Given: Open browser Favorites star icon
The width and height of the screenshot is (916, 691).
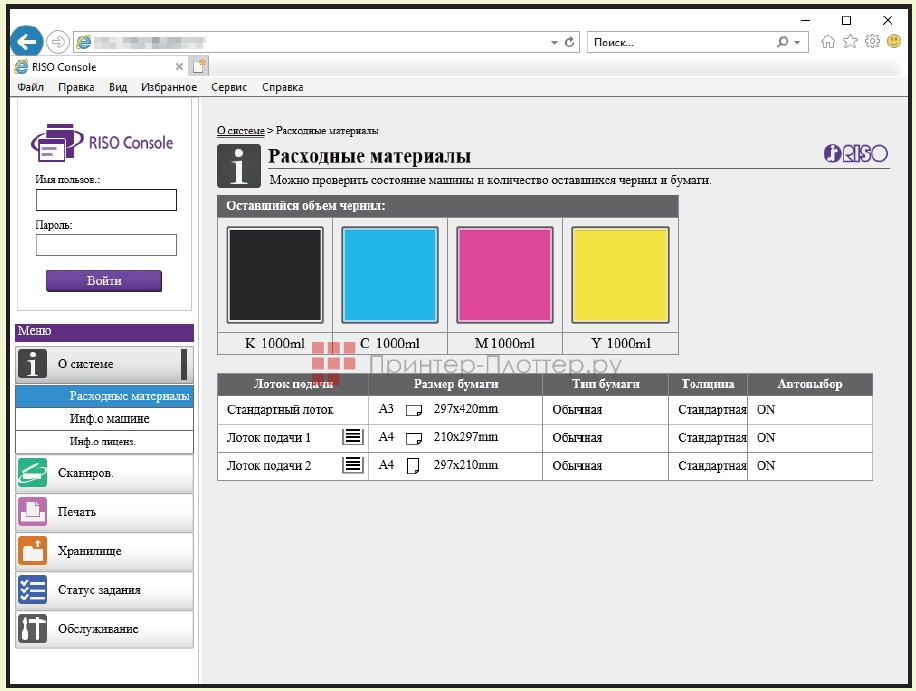Looking at the screenshot, I should click(x=850, y=42).
